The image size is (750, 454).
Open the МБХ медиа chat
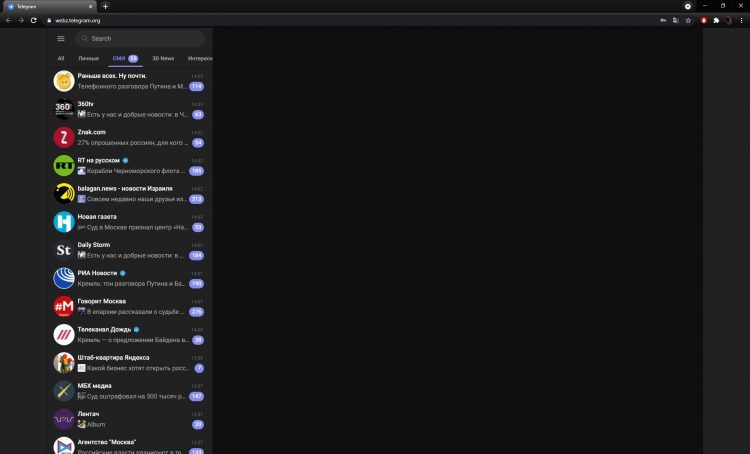[130, 391]
